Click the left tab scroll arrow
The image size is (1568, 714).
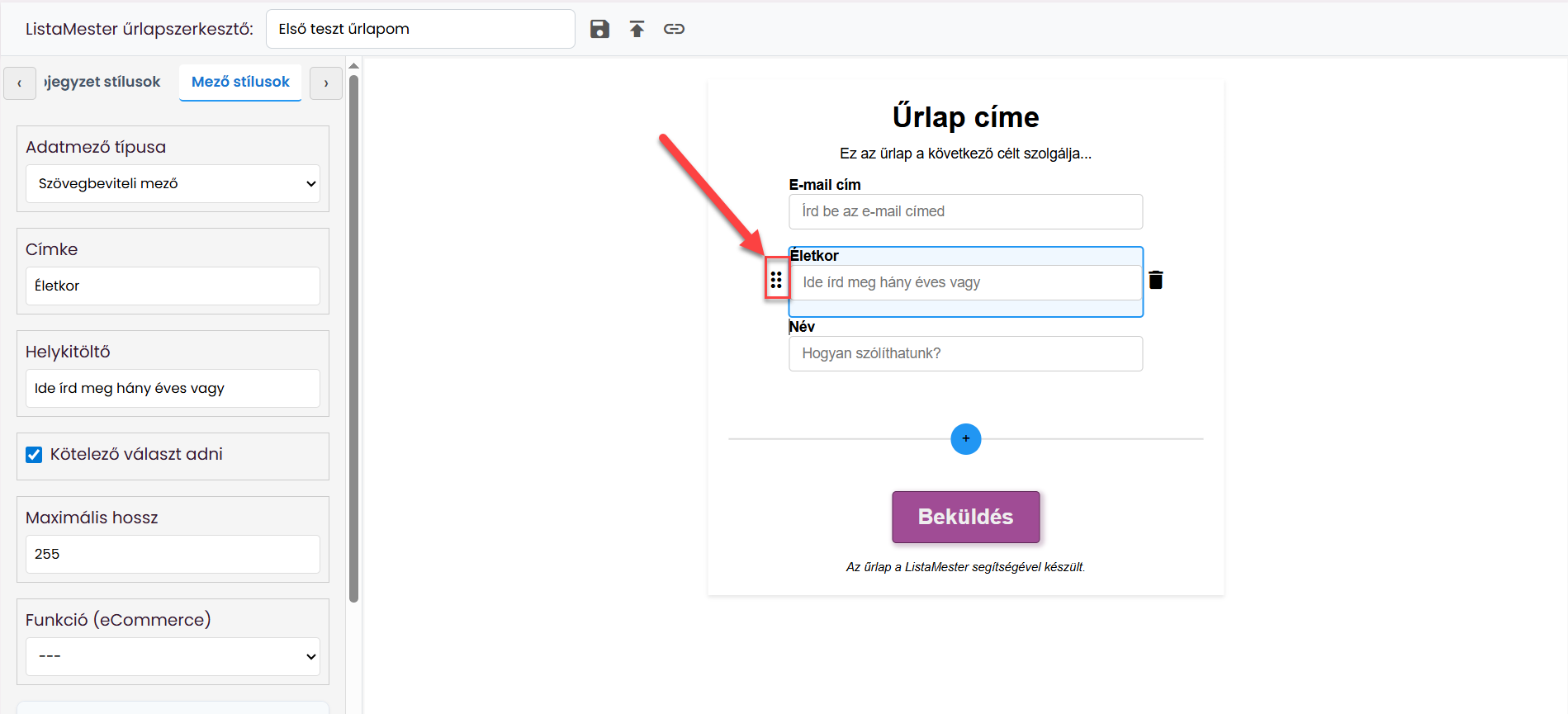pos(20,83)
